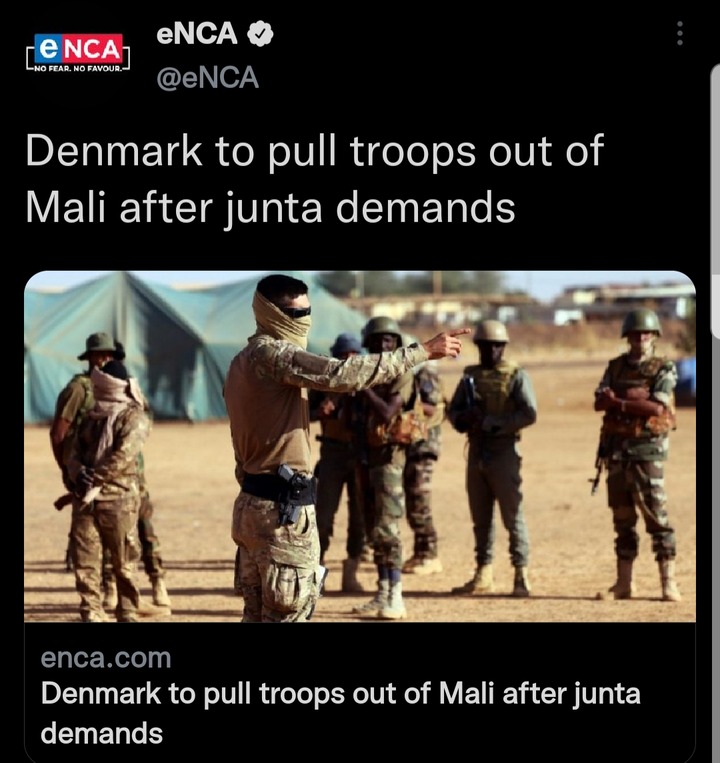Open the enca.com domain link
Screen dimensions: 720x763
pos(106,658)
